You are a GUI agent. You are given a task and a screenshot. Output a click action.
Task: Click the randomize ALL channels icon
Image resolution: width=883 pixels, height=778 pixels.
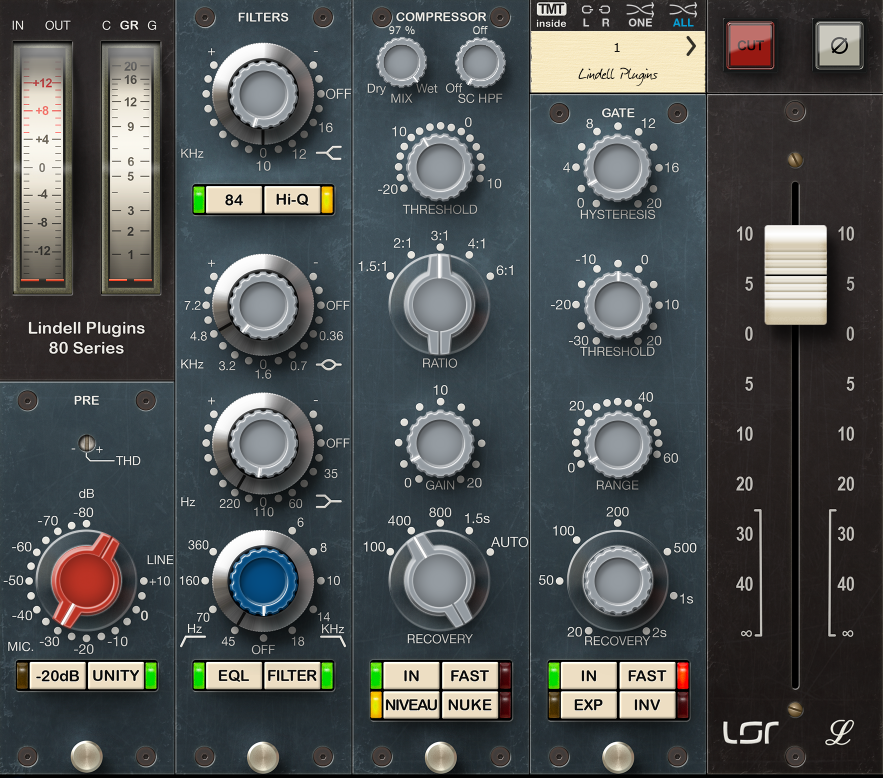[684, 14]
